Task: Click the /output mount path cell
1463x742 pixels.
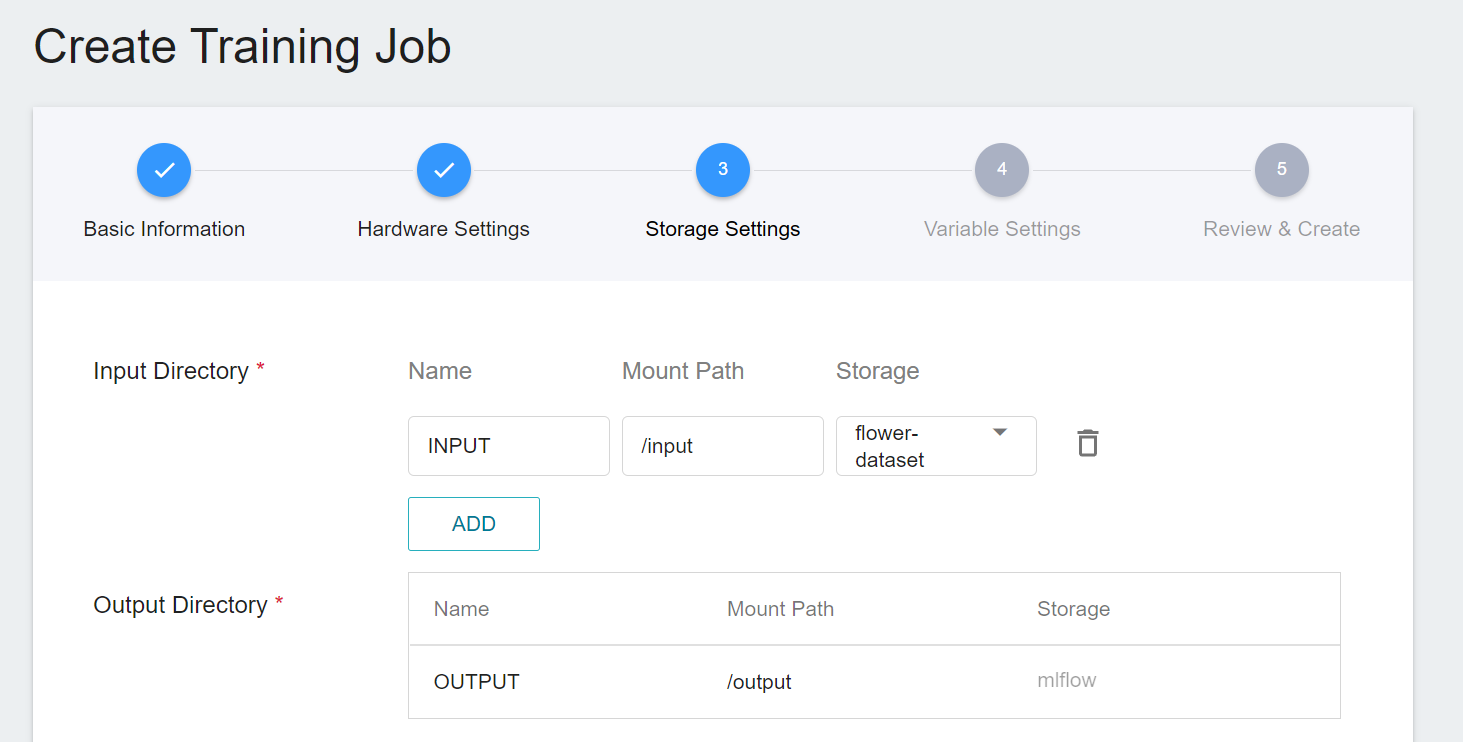Action: (759, 682)
